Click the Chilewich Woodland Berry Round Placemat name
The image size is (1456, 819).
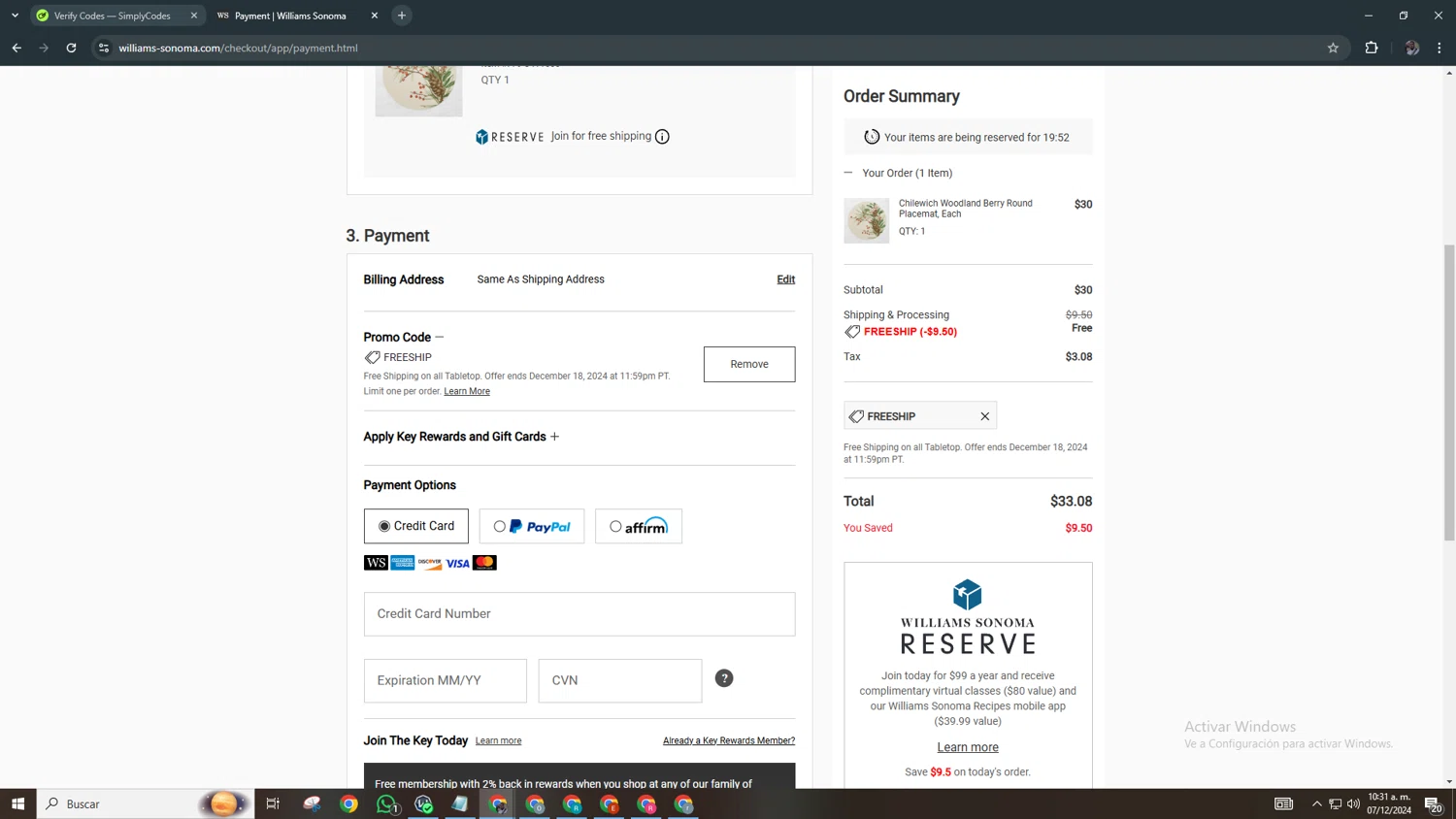coord(965,209)
